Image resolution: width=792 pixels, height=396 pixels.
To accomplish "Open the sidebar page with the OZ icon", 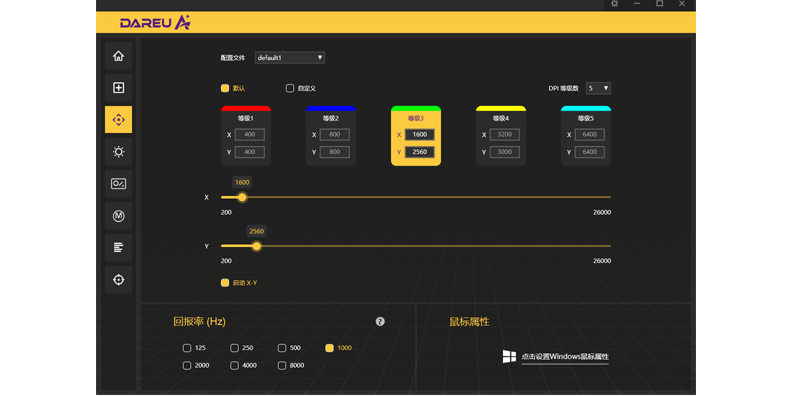I will (118, 184).
